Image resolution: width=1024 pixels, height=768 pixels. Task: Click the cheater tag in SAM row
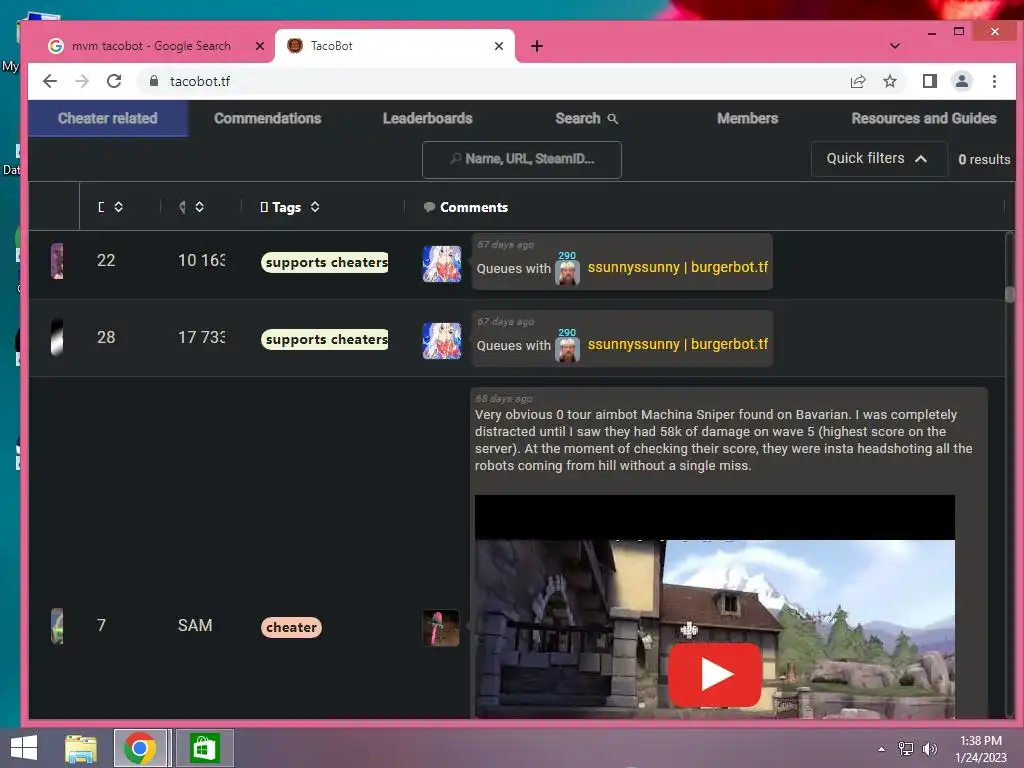click(291, 628)
